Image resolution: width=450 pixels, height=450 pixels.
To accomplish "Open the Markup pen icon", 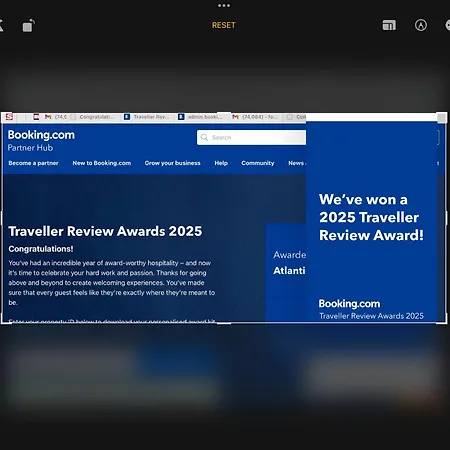I will [421, 25].
